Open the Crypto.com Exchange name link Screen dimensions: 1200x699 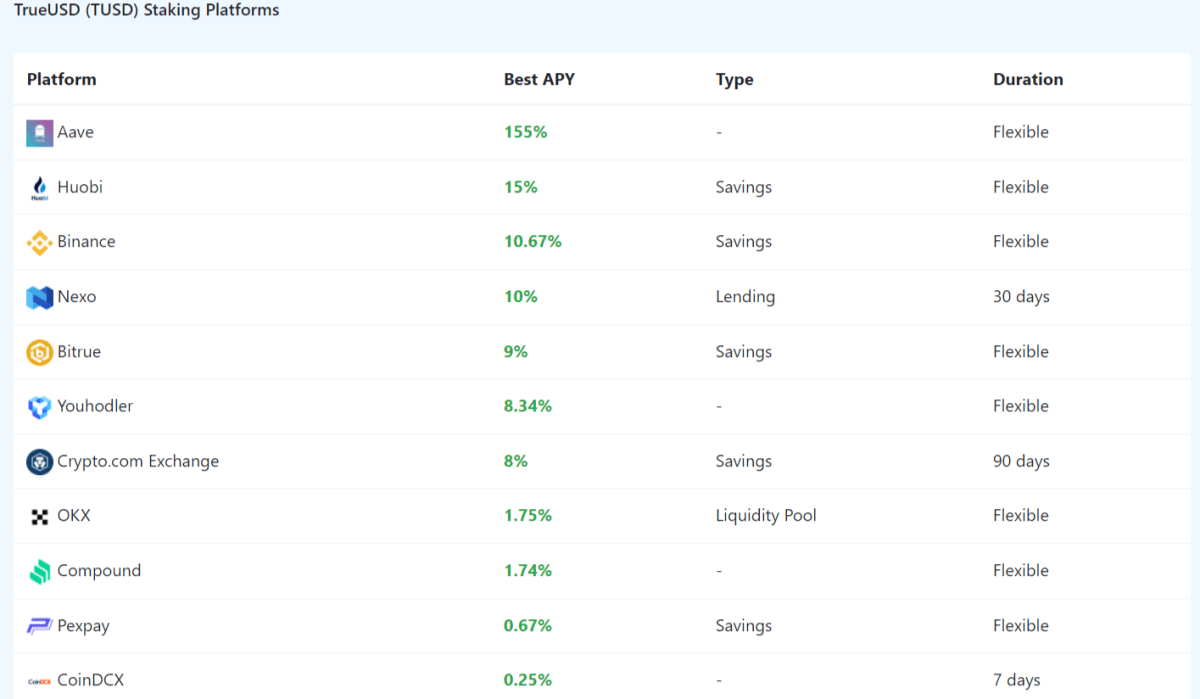click(x=138, y=461)
